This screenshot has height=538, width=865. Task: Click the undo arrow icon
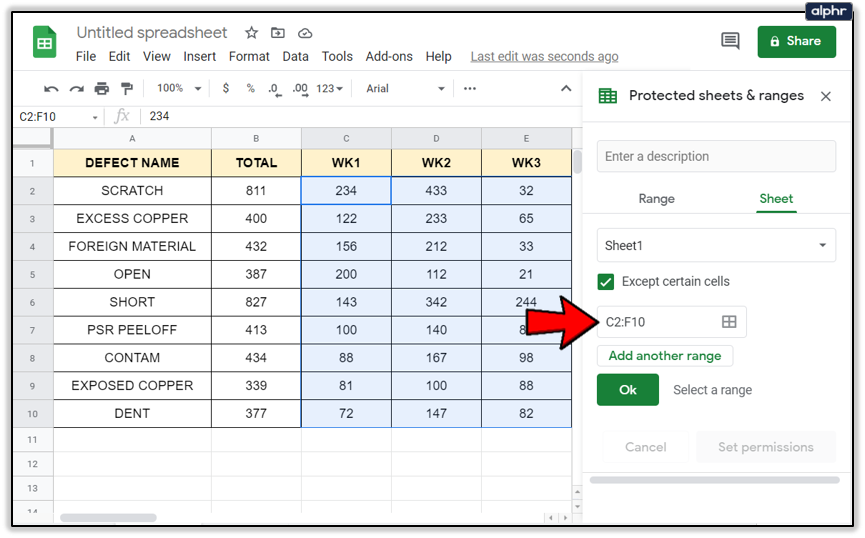click(51, 89)
